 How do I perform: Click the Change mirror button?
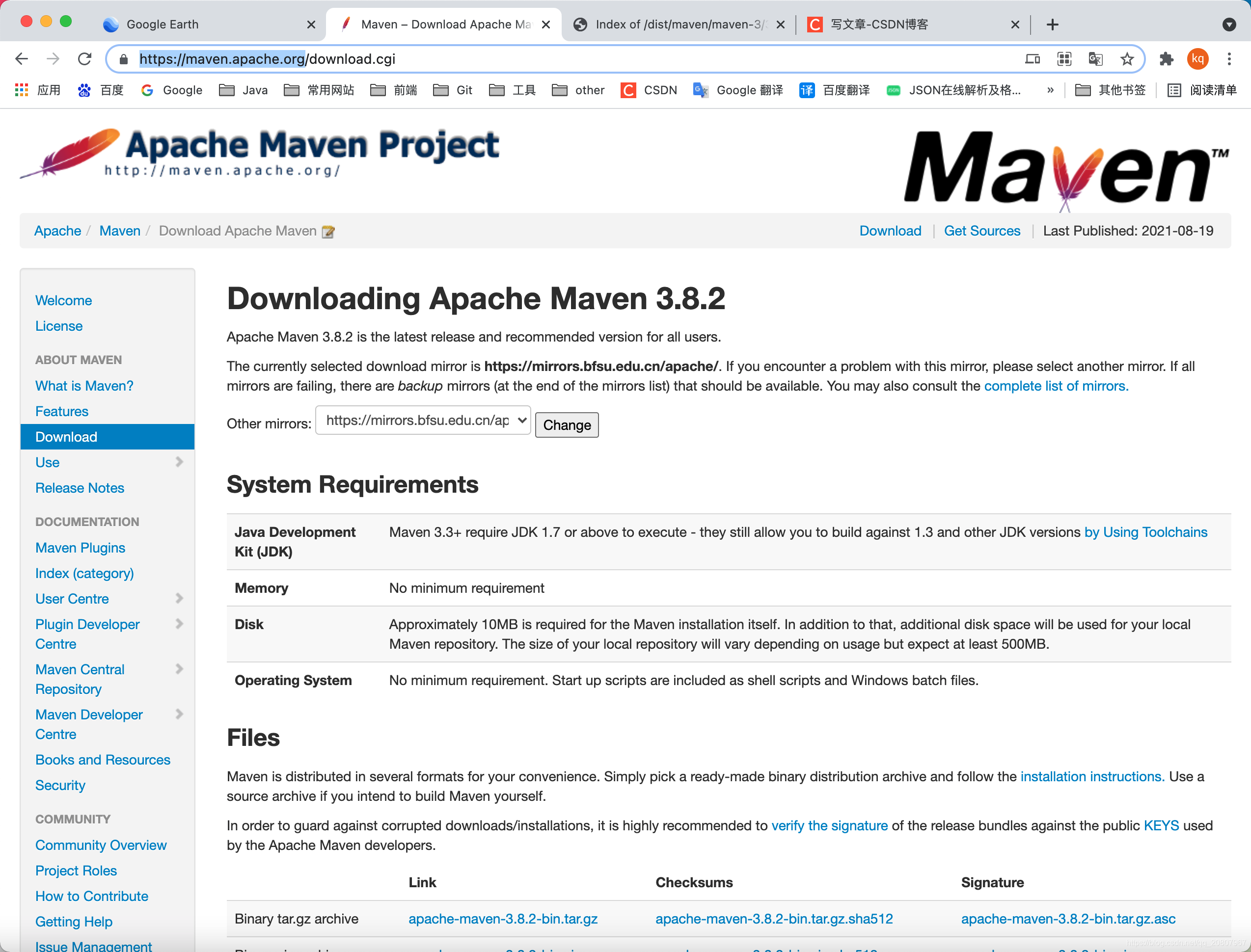[566, 425]
